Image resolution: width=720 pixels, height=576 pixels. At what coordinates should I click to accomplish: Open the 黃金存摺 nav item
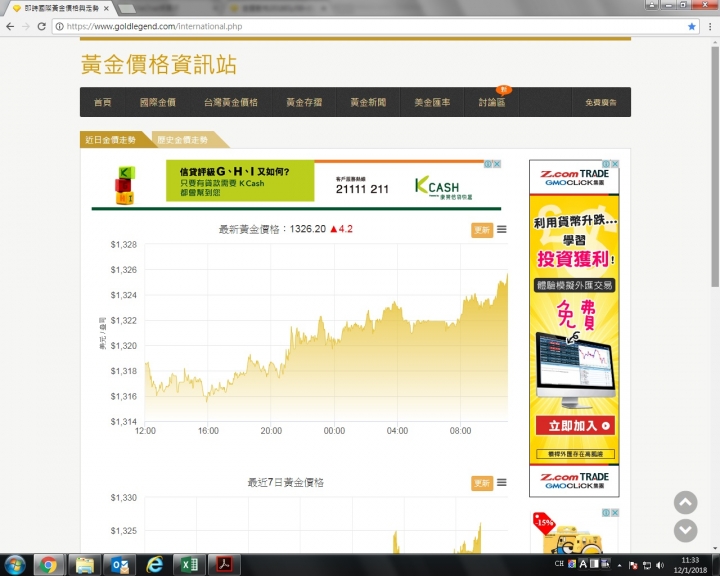[x=304, y=102]
